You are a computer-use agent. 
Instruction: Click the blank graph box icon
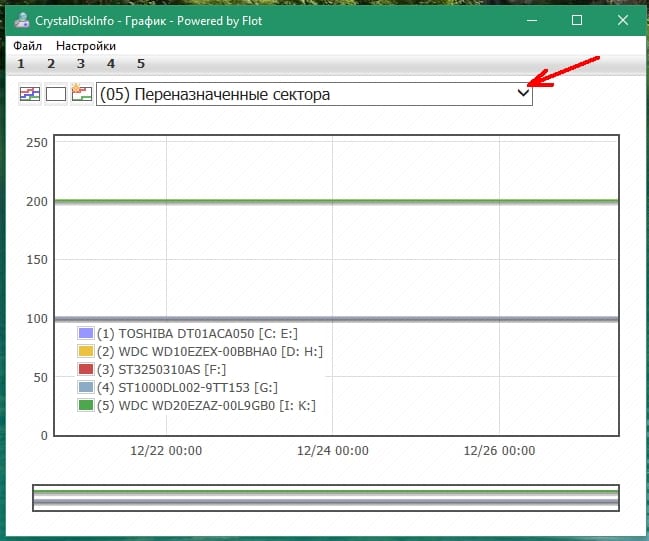[56, 94]
